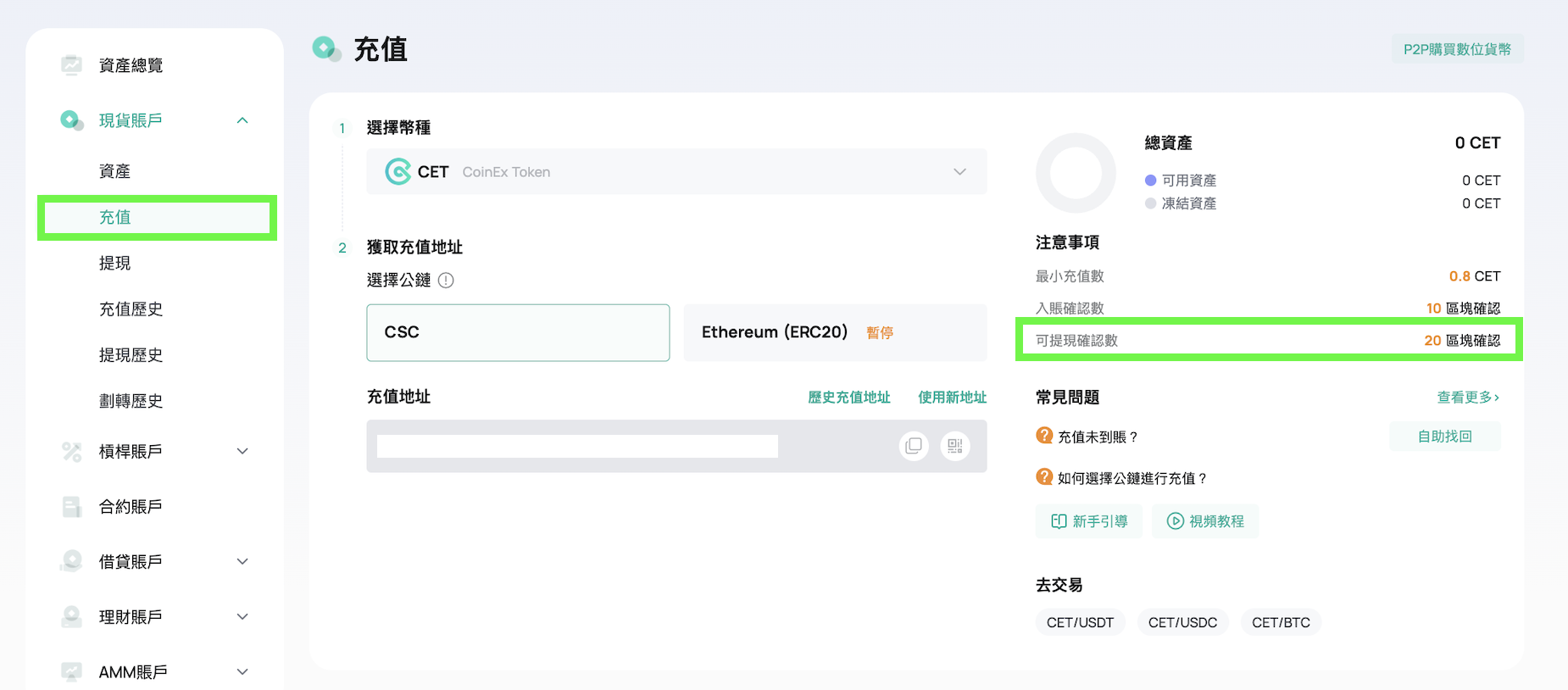Open 提現 in the sidebar
Viewport: 1568px width, 690px height.
115,263
